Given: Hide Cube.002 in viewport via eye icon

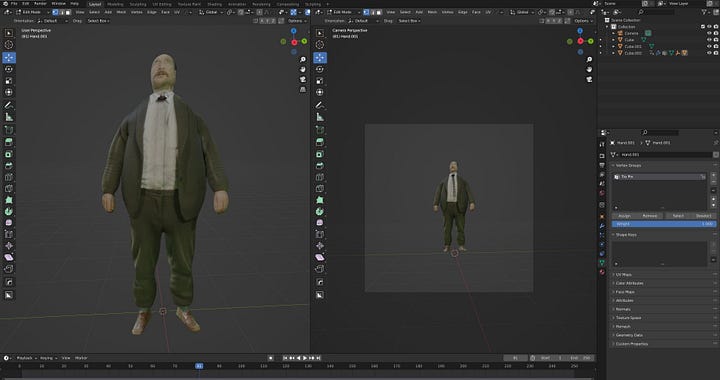Looking at the screenshot, I should click(x=709, y=53).
